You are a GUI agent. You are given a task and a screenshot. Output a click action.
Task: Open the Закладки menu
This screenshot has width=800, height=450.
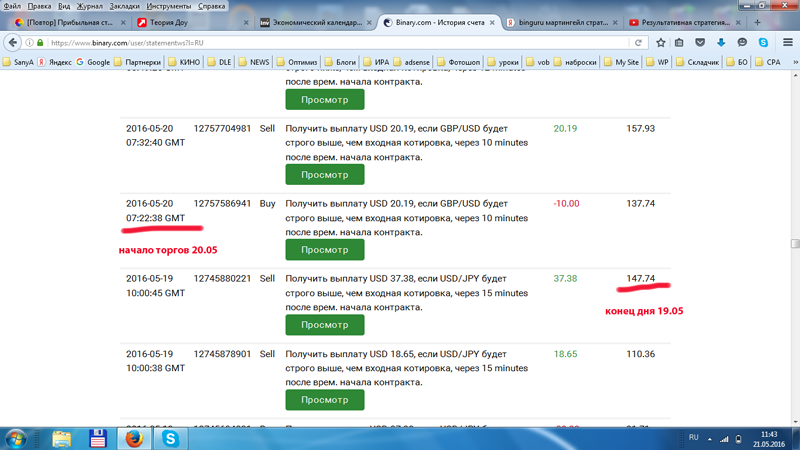(x=124, y=6)
